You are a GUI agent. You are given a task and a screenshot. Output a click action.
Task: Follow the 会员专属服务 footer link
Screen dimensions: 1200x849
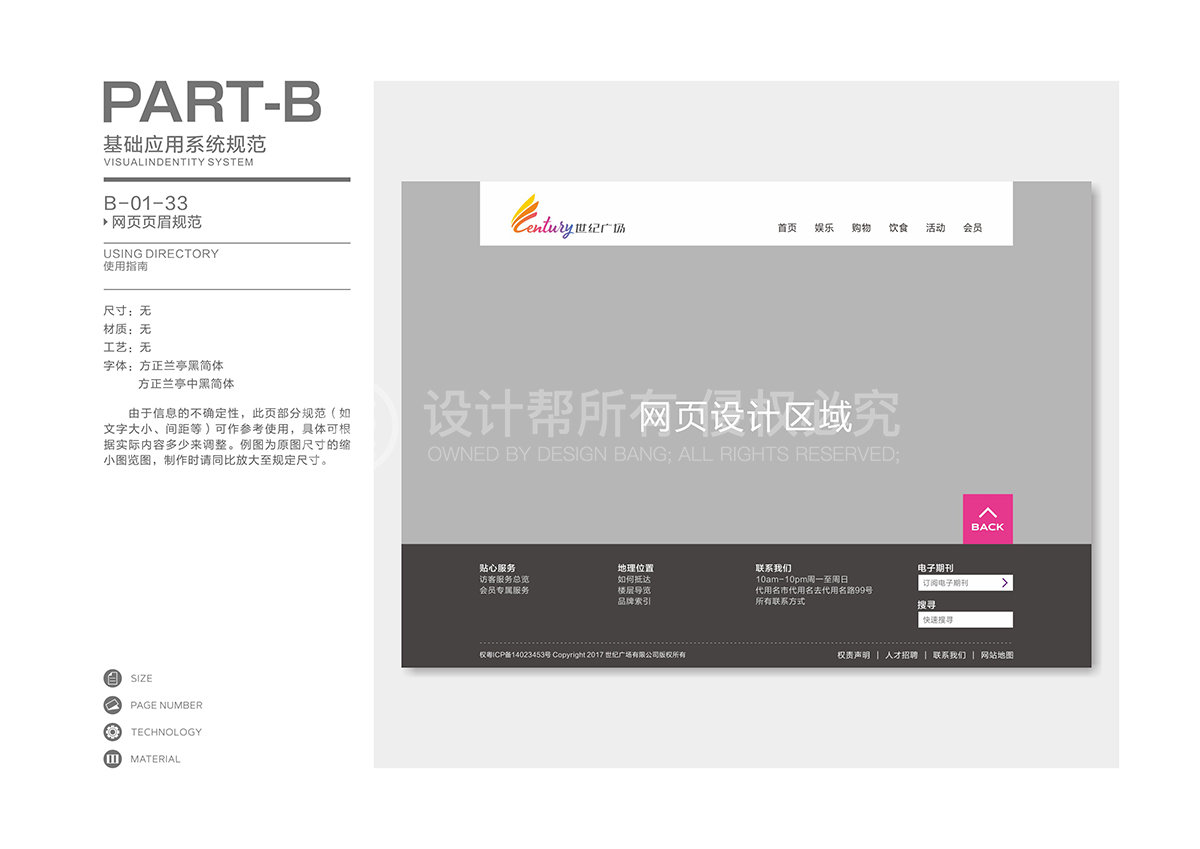[x=504, y=590]
